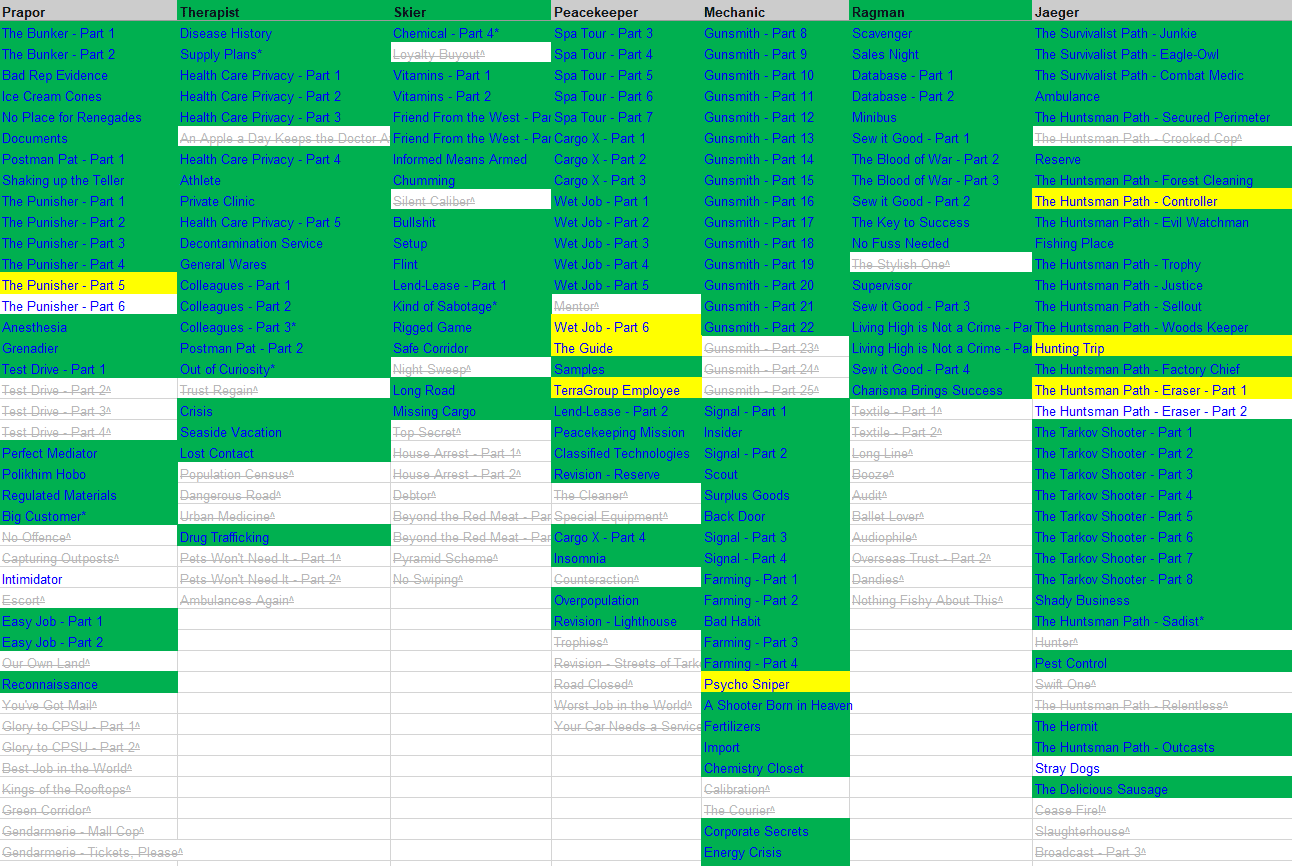1292x866 pixels.
Task: Select the Gunsmith - Part 22 cell
Action: point(776,327)
